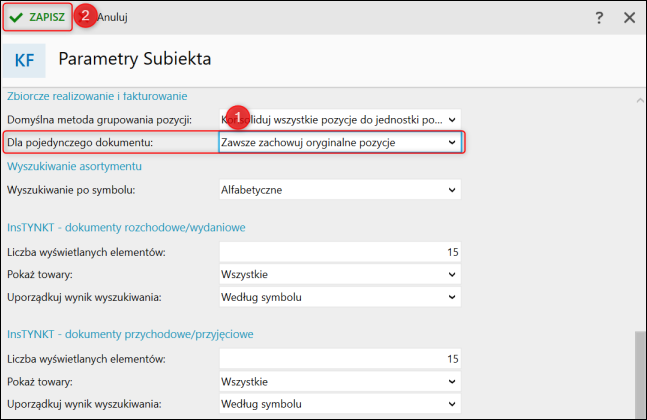Image resolution: width=647 pixels, height=420 pixels.
Task: Click the Zbiorcze realizowanie i fakturowanie heading
Action: click(97, 96)
